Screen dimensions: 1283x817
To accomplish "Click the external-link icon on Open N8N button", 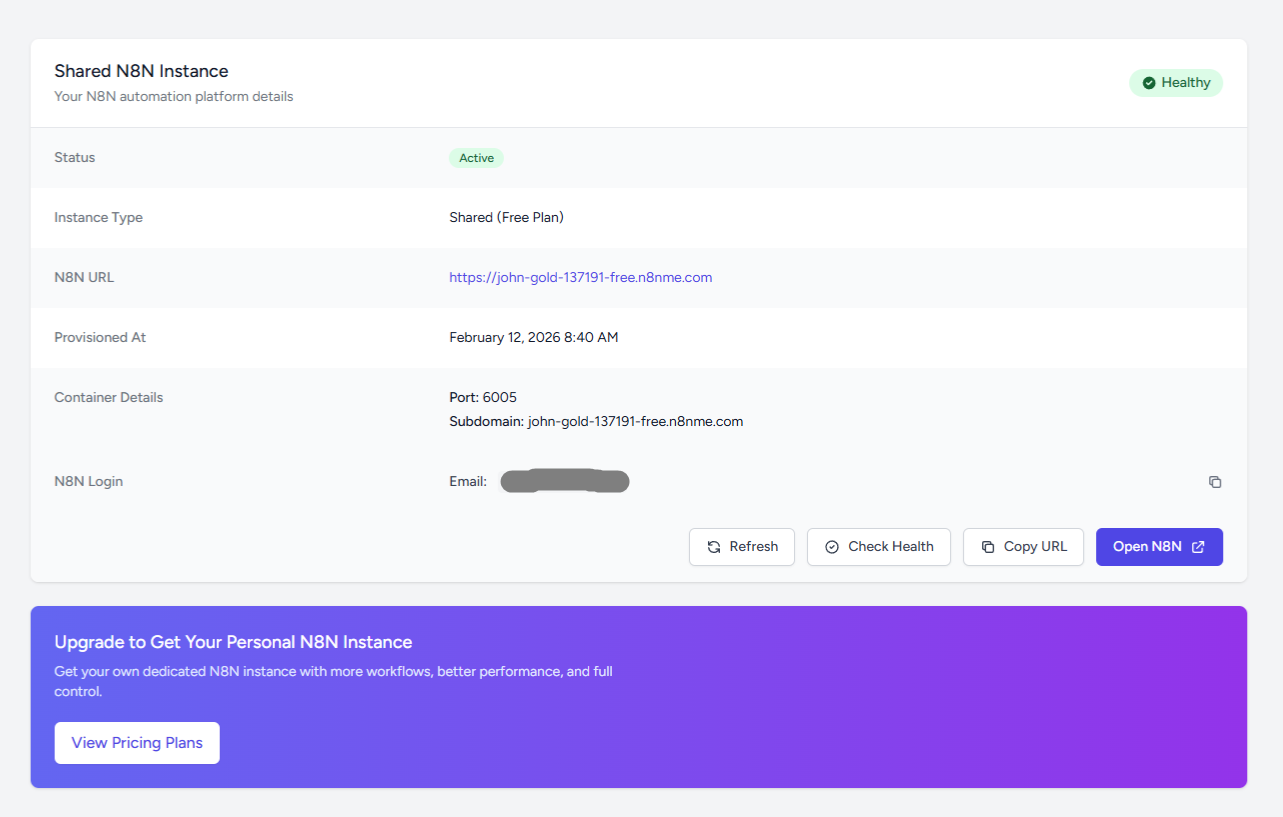I will [x=1198, y=546].
